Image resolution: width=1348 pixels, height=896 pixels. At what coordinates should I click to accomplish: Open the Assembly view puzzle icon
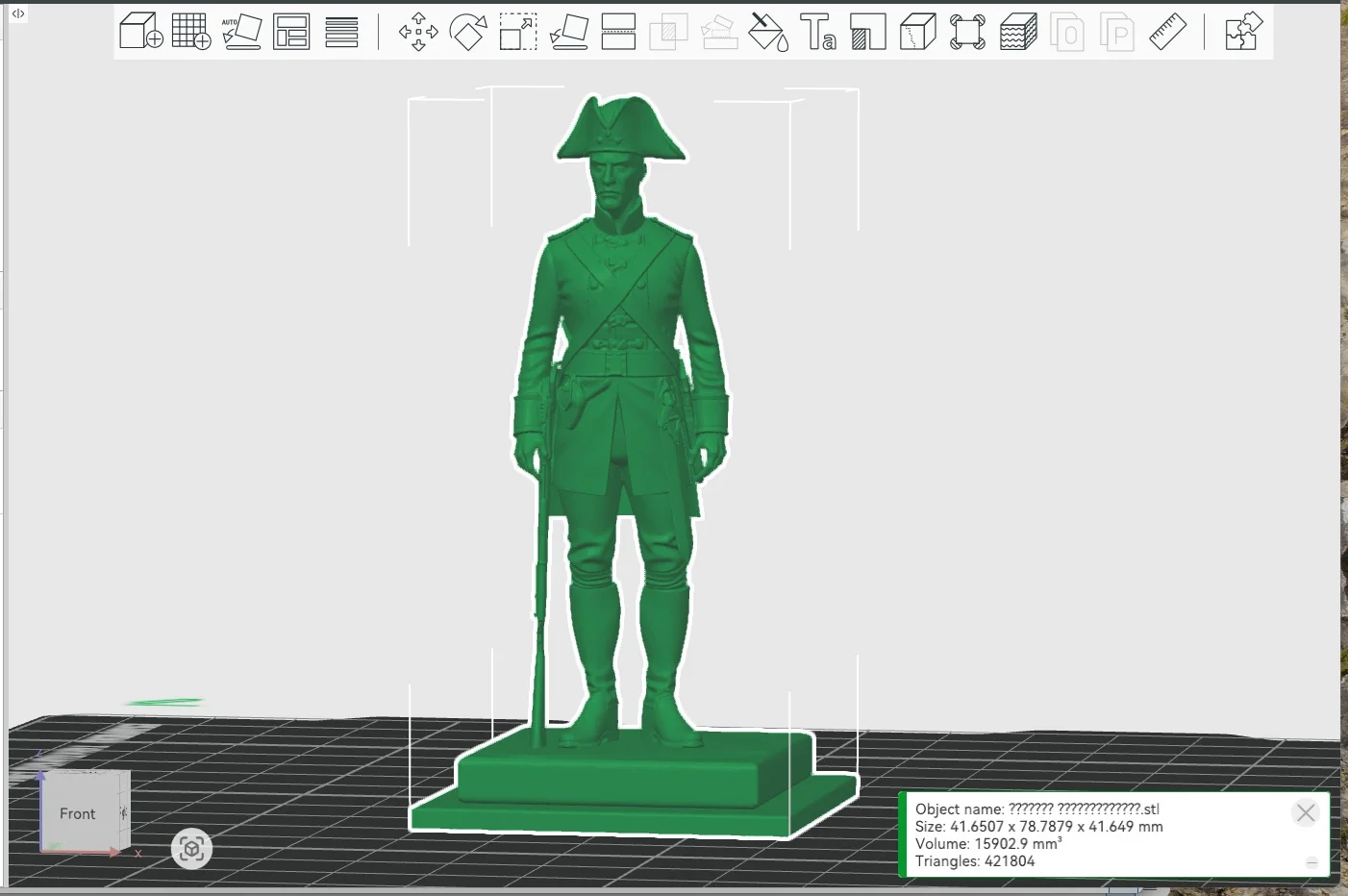click(x=1243, y=32)
